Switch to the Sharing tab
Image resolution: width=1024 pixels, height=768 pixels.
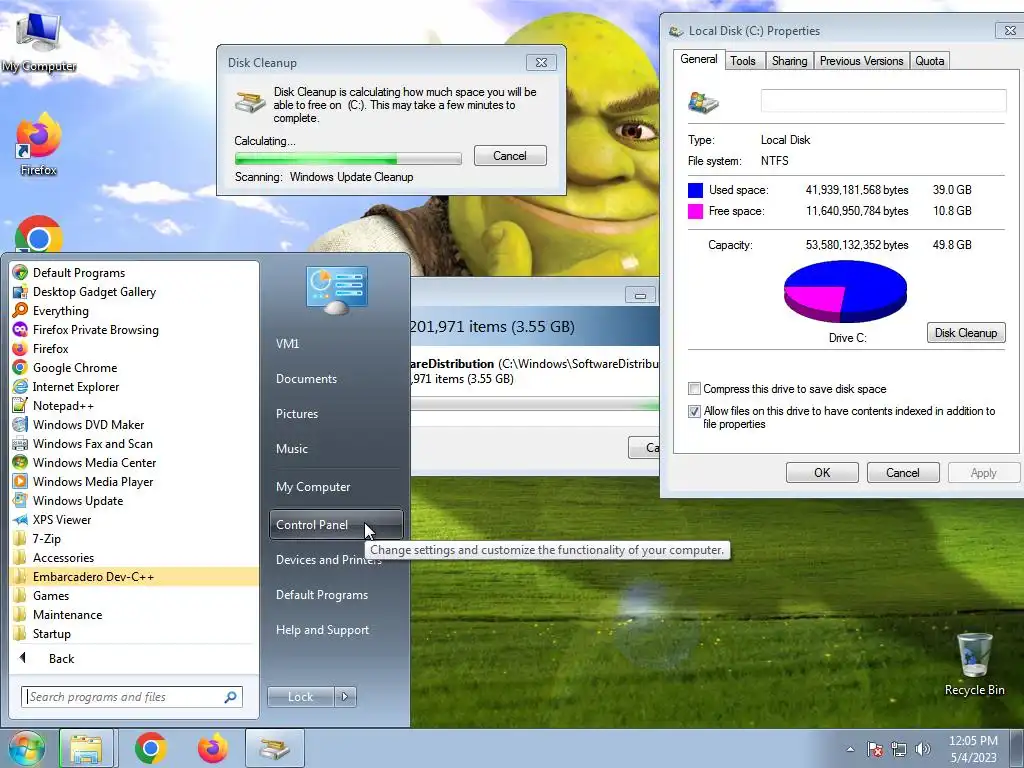pos(789,61)
